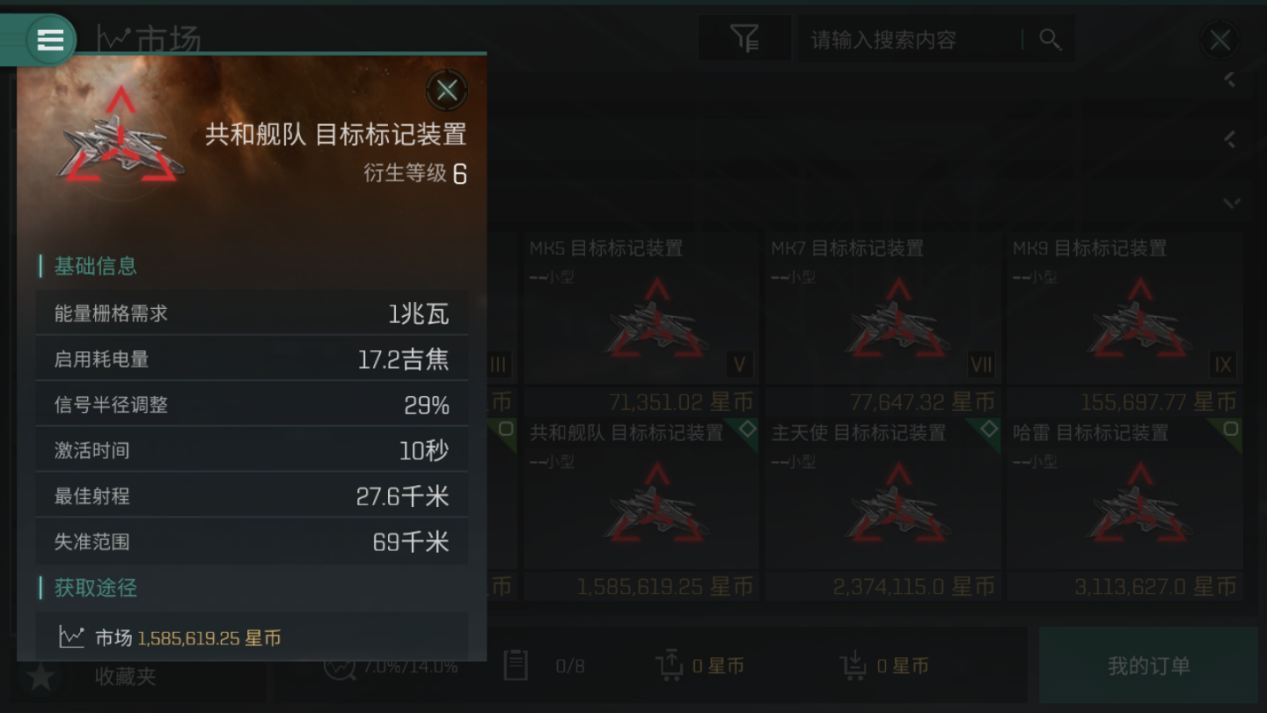Screen dimensions: 1267x713
Task: Focus the search content input field
Action: (x=912, y=39)
